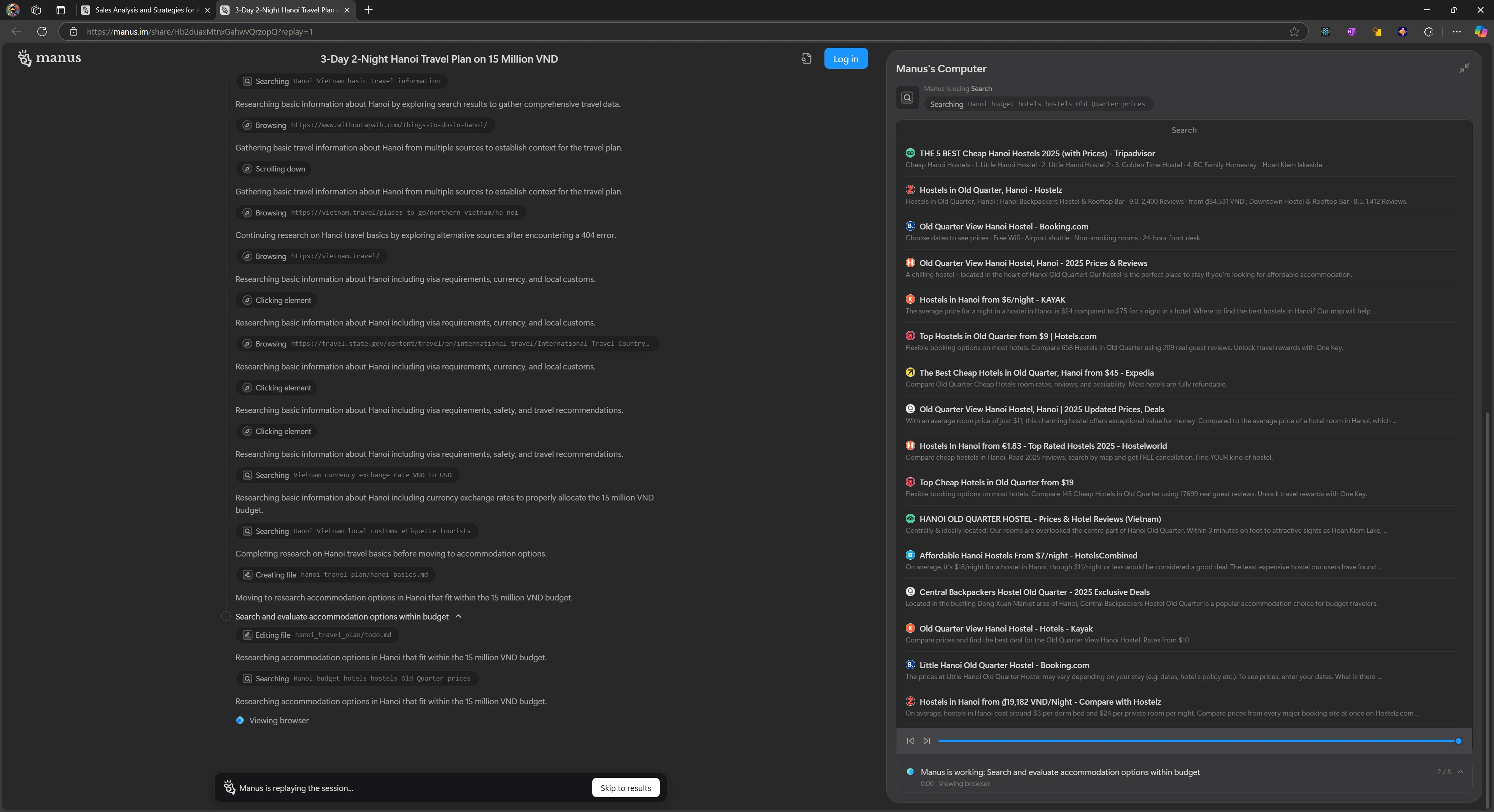Minimize the Manus's Computer panel
The width and height of the screenshot is (1494, 812).
coord(1464,68)
